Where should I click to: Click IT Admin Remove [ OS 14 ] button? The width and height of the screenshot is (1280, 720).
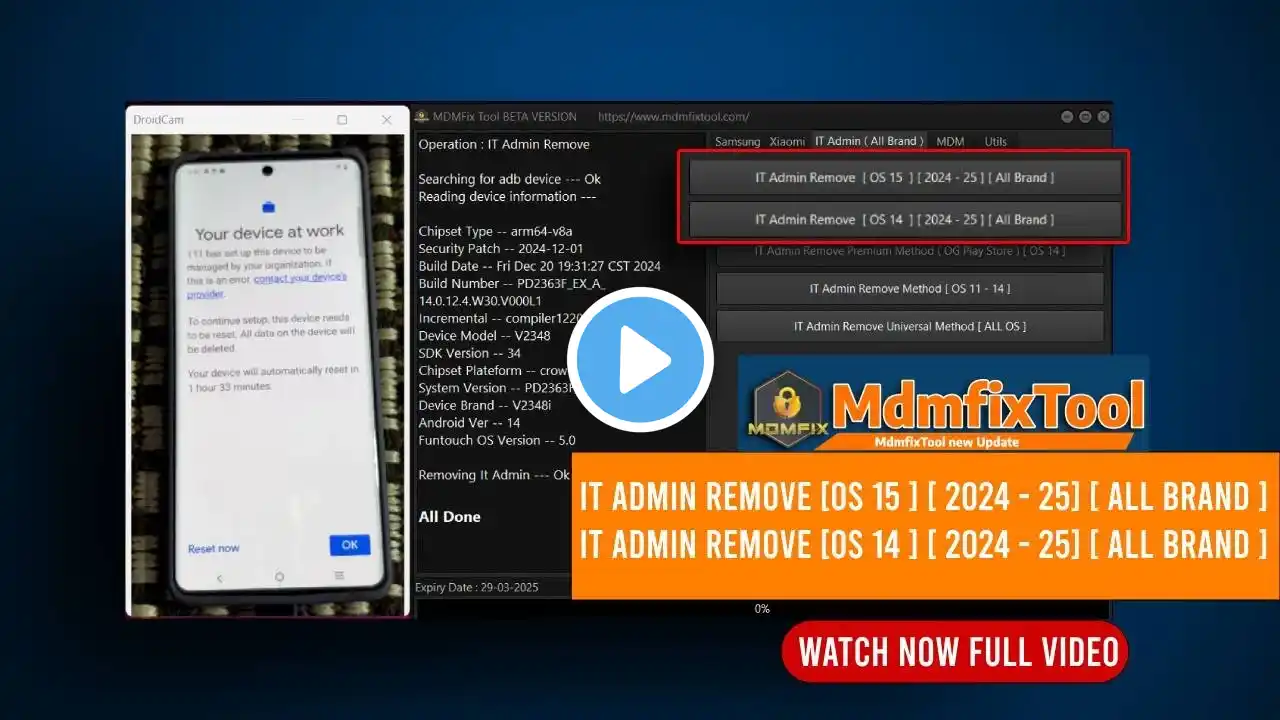coord(905,219)
